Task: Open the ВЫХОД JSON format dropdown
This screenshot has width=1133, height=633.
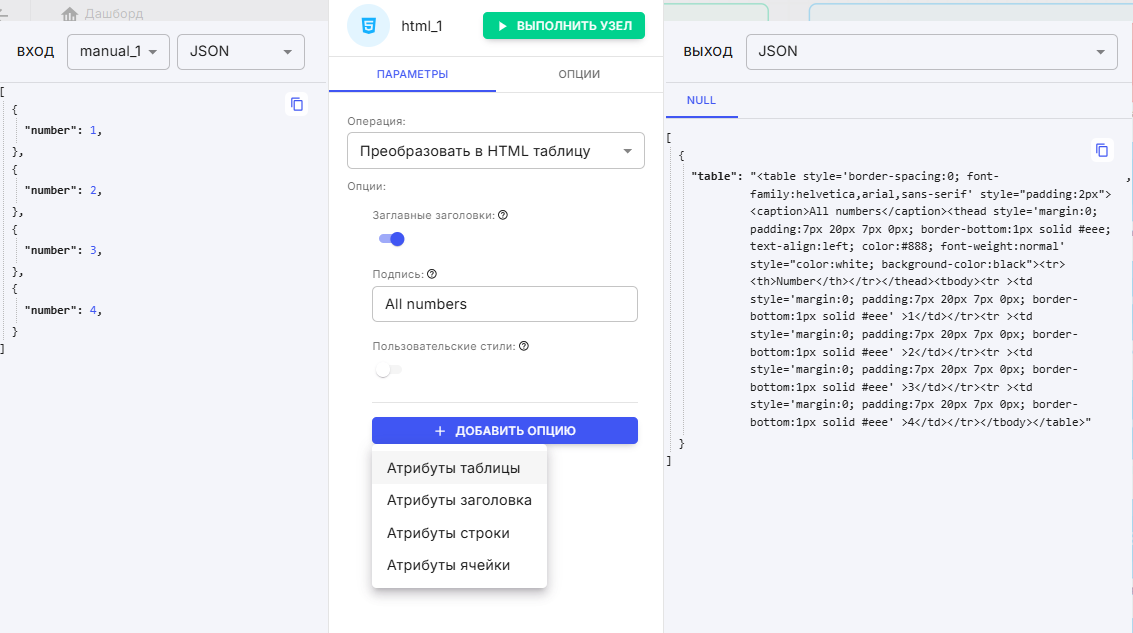Action: (931, 52)
